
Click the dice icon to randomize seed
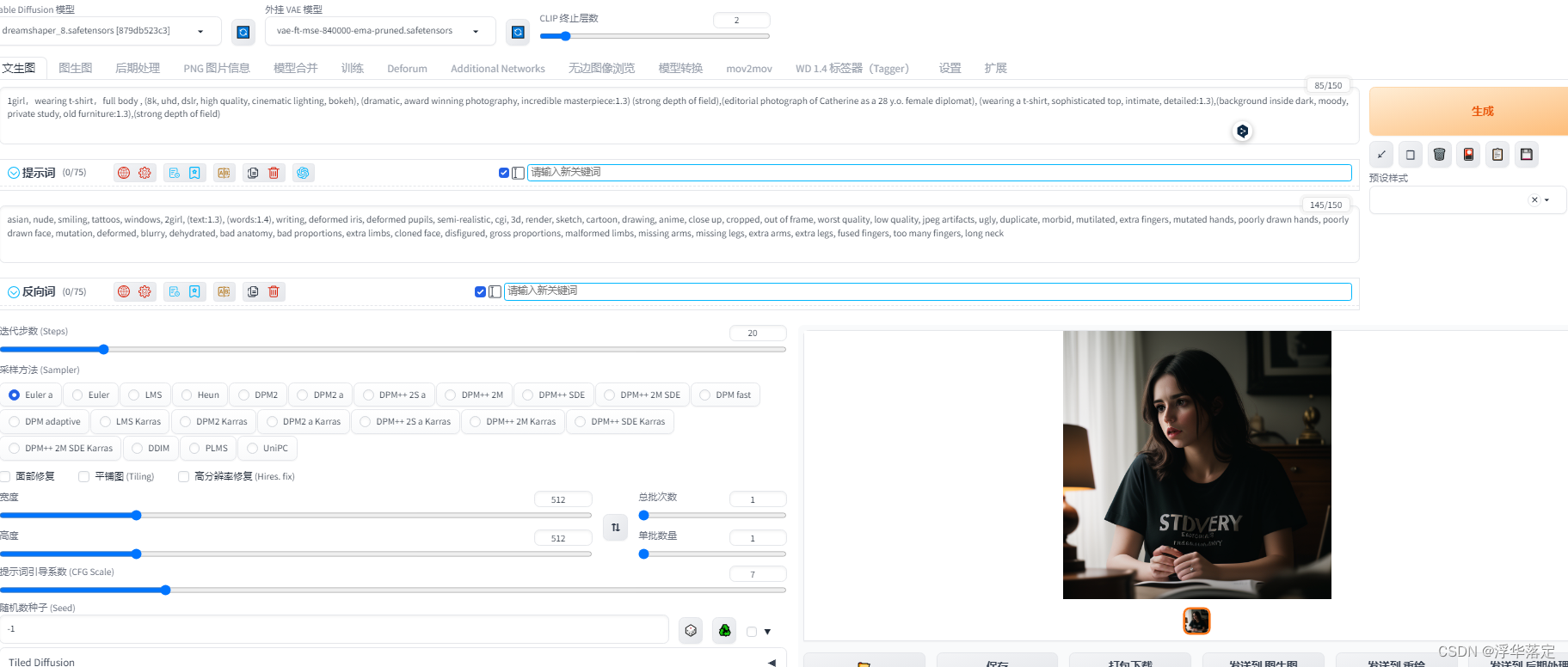[691, 631]
